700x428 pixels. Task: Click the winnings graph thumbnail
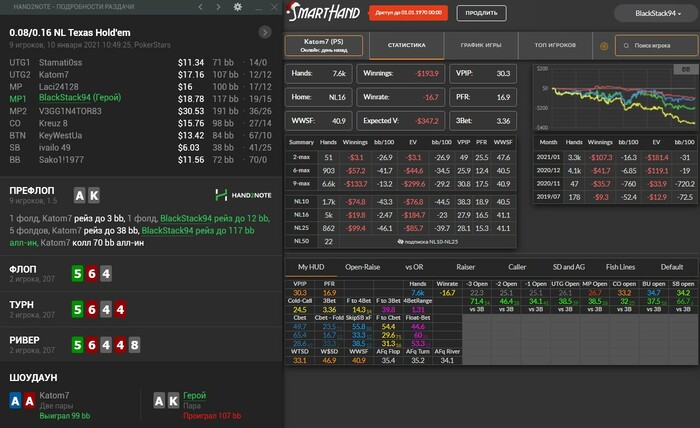615,98
